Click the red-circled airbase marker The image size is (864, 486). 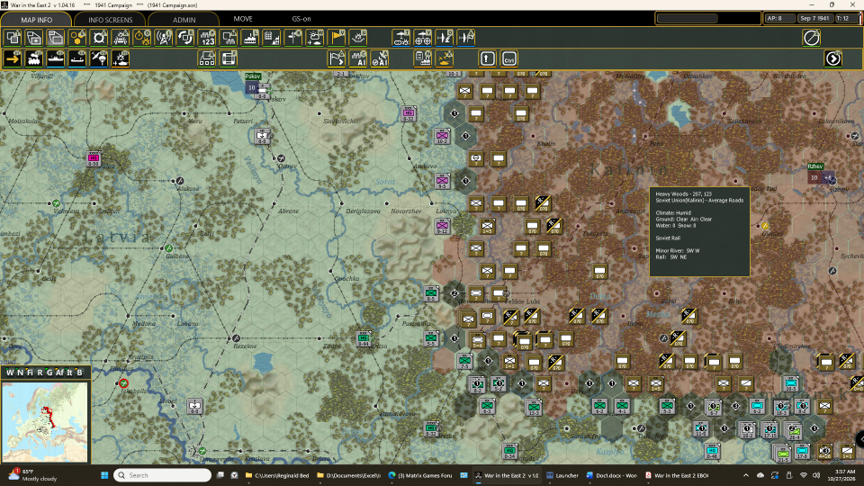click(x=123, y=383)
